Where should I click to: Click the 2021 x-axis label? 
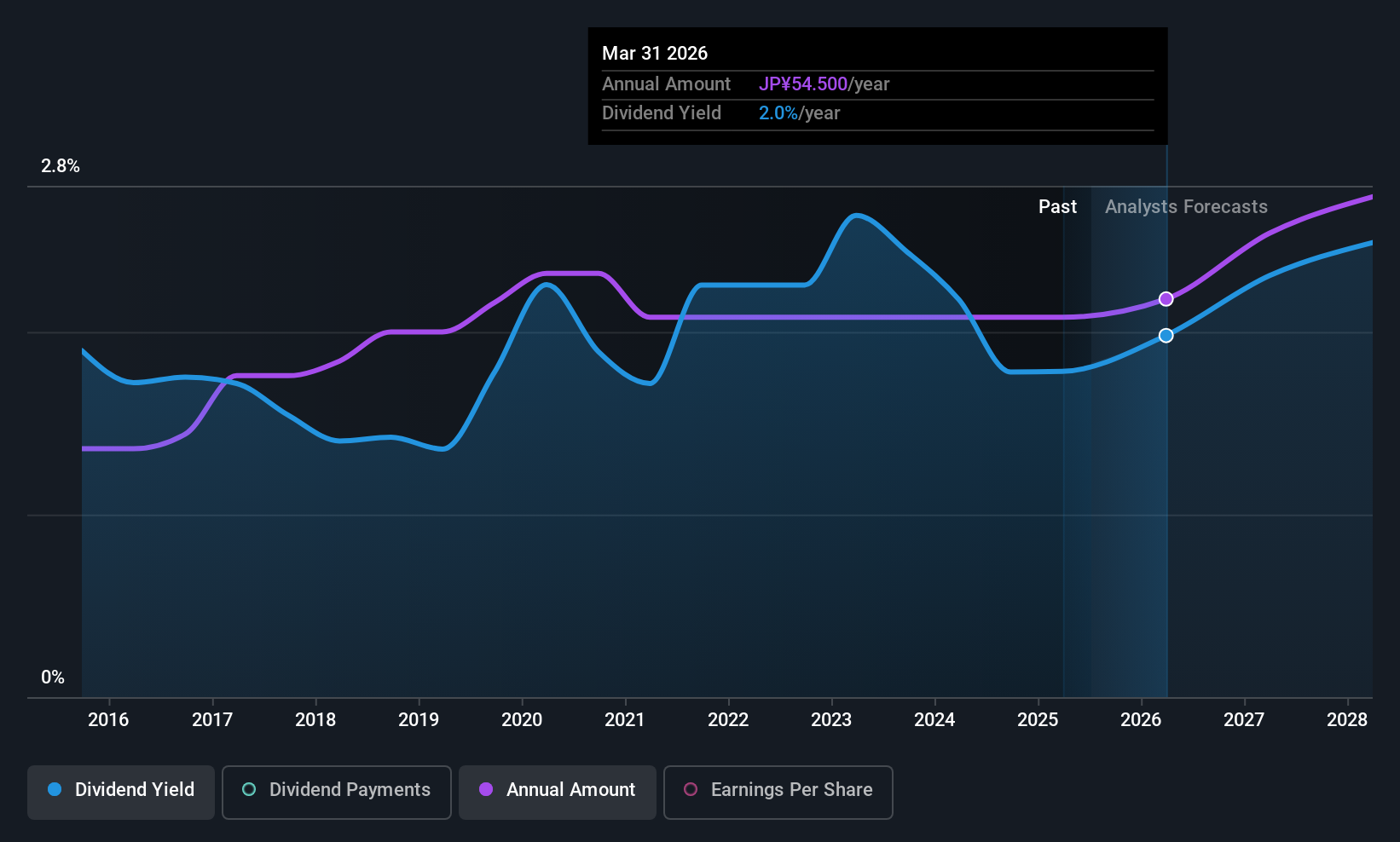[625, 720]
